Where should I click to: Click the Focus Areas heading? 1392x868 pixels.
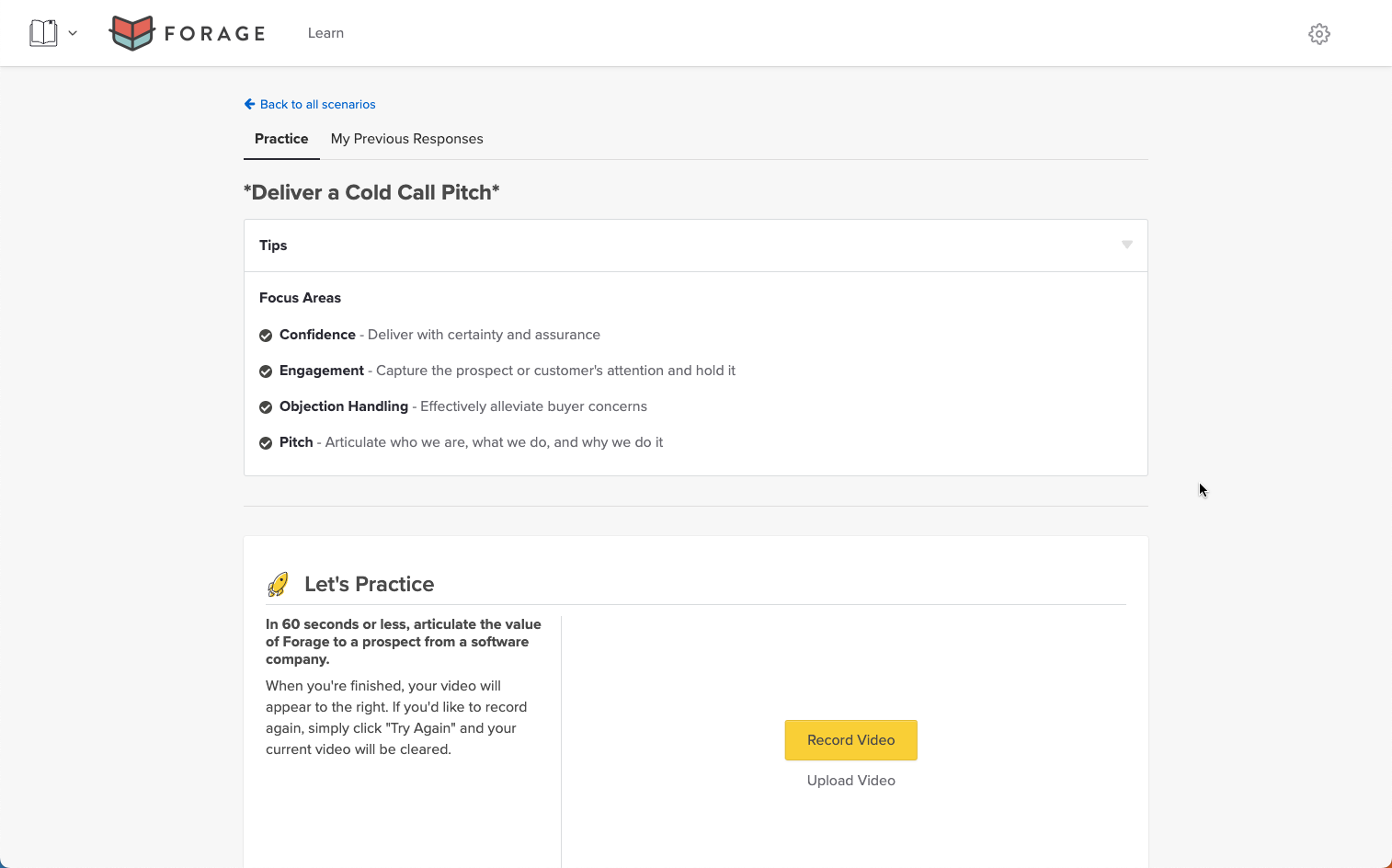[x=300, y=298]
